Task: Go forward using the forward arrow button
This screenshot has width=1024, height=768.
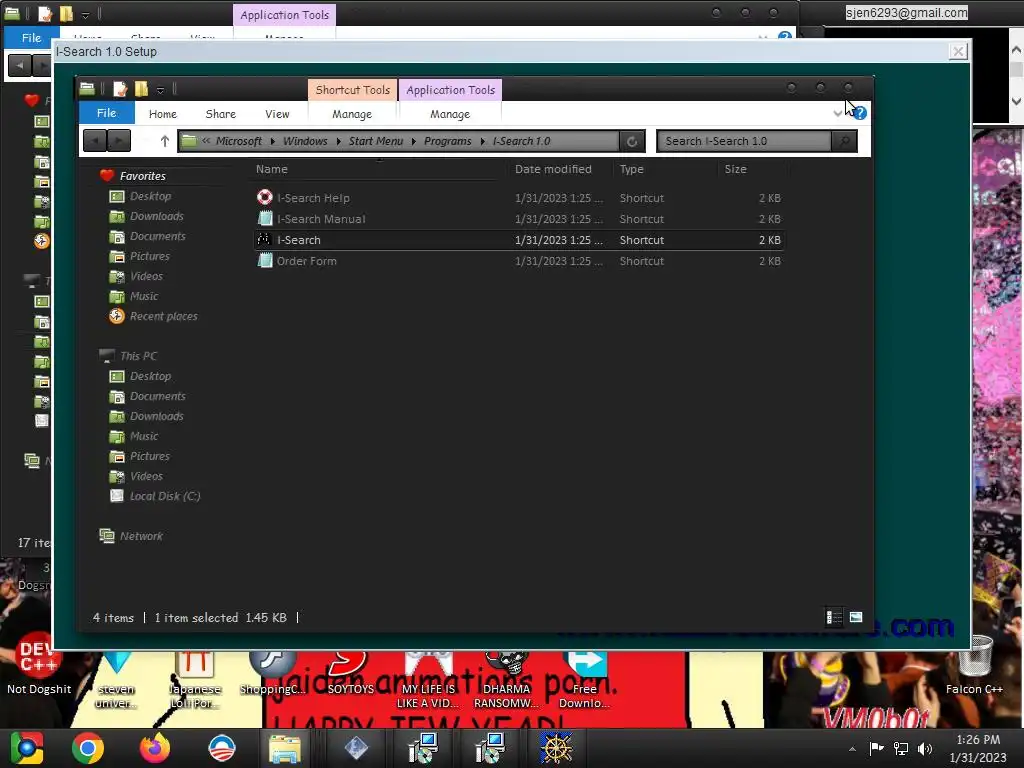Action: (119, 140)
